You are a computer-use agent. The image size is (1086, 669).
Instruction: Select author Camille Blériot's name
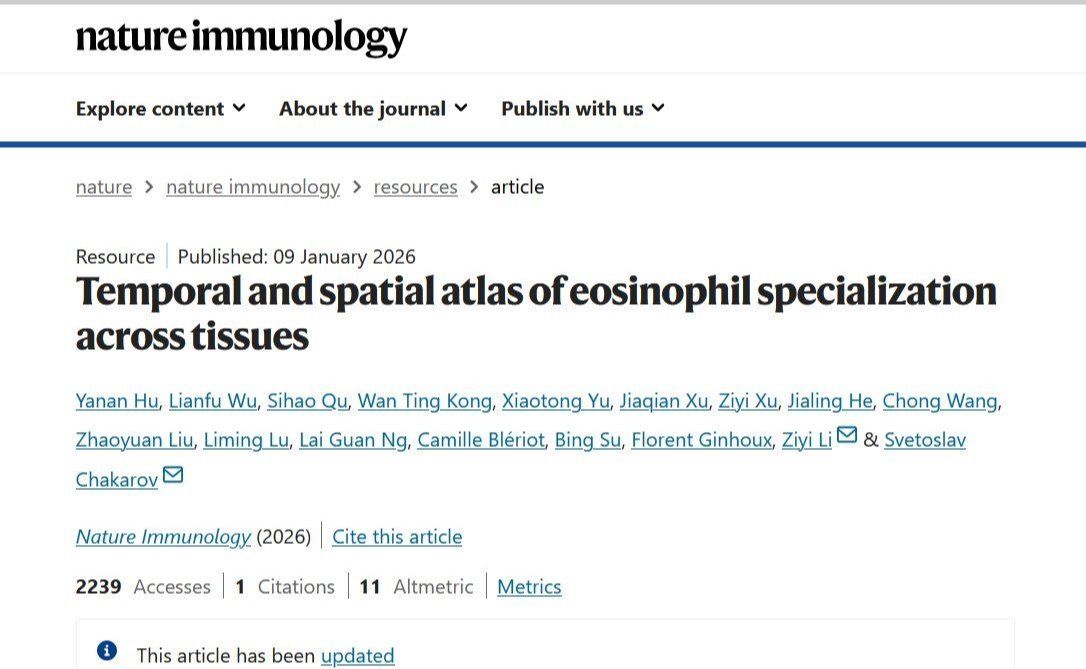pos(480,440)
